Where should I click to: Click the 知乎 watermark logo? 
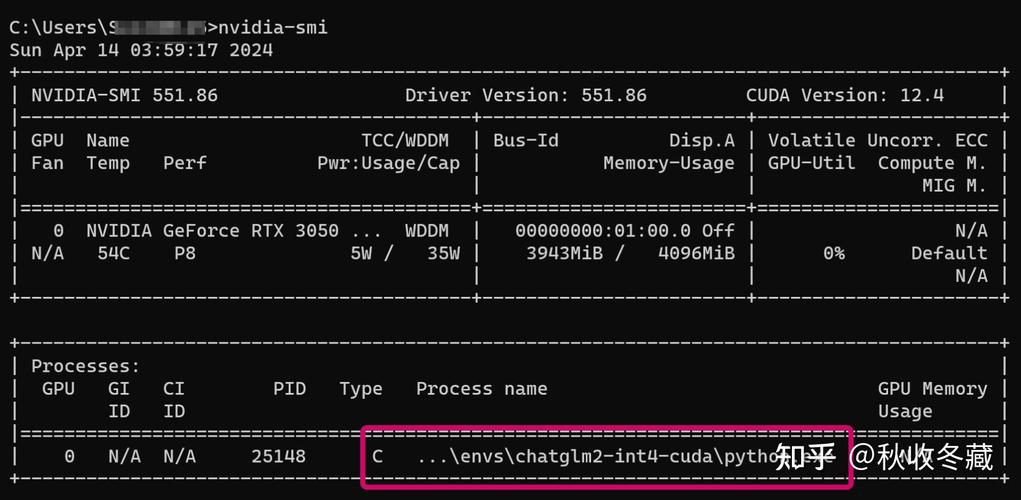[805, 458]
